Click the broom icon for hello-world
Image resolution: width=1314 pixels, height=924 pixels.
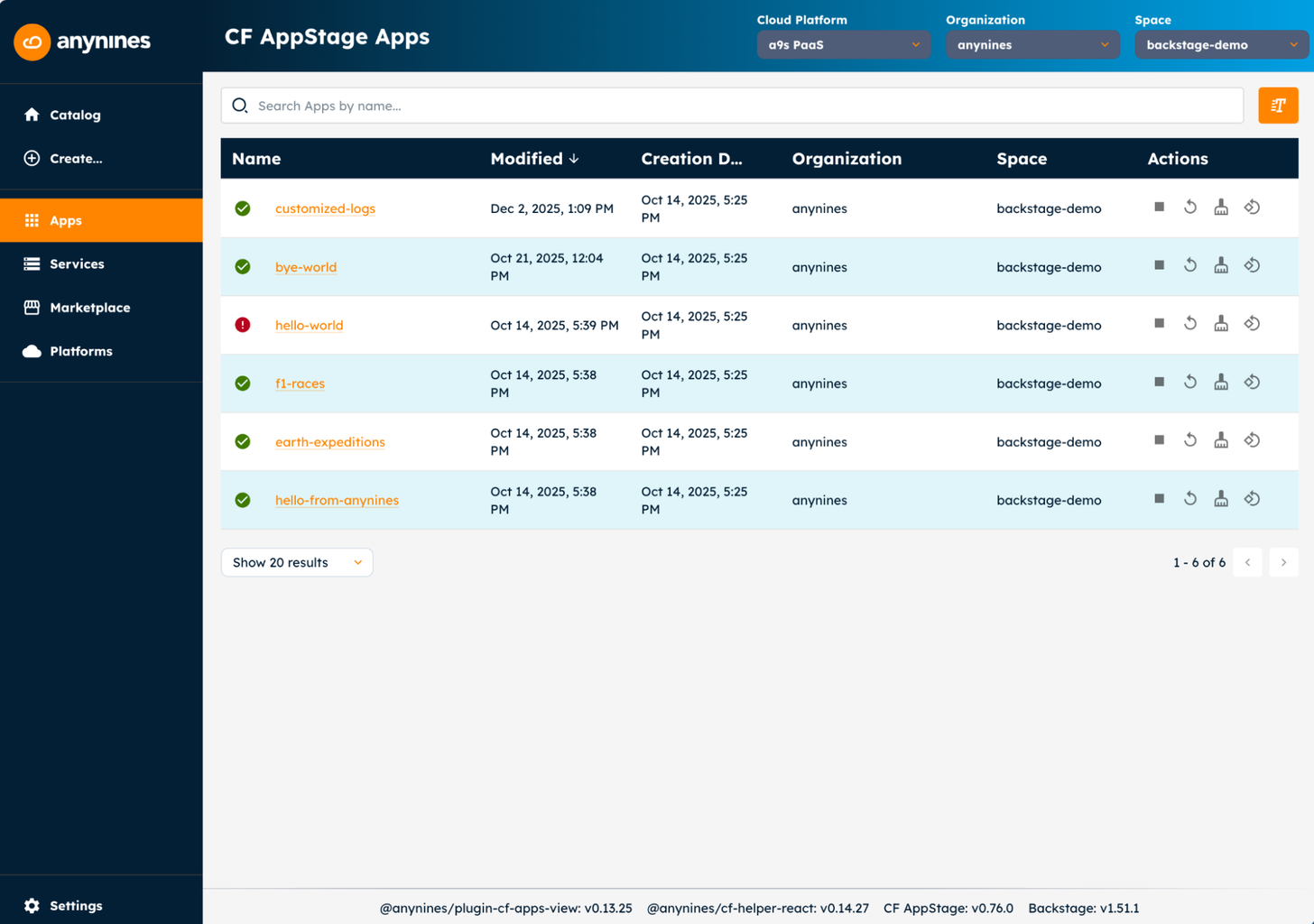coord(1221,323)
